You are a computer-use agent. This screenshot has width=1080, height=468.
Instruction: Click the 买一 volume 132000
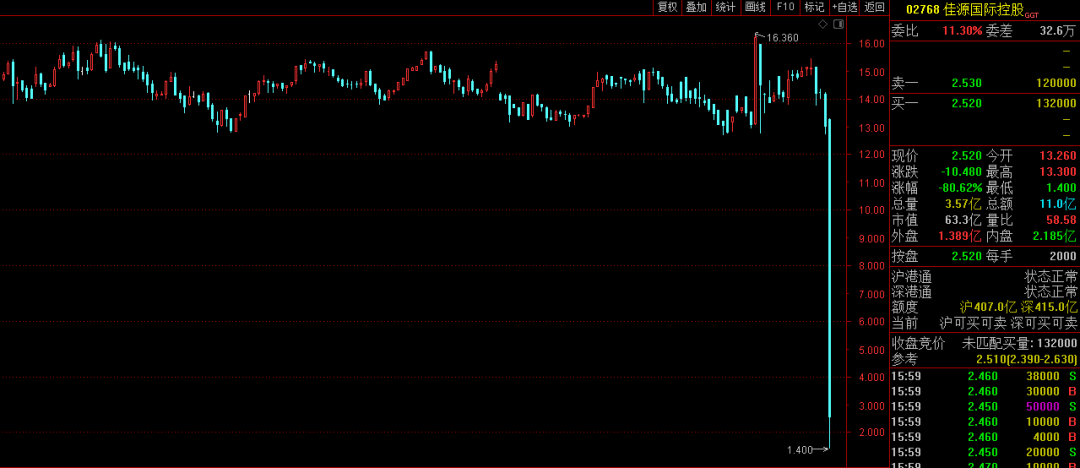pyautogui.click(x=1056, y=103)
